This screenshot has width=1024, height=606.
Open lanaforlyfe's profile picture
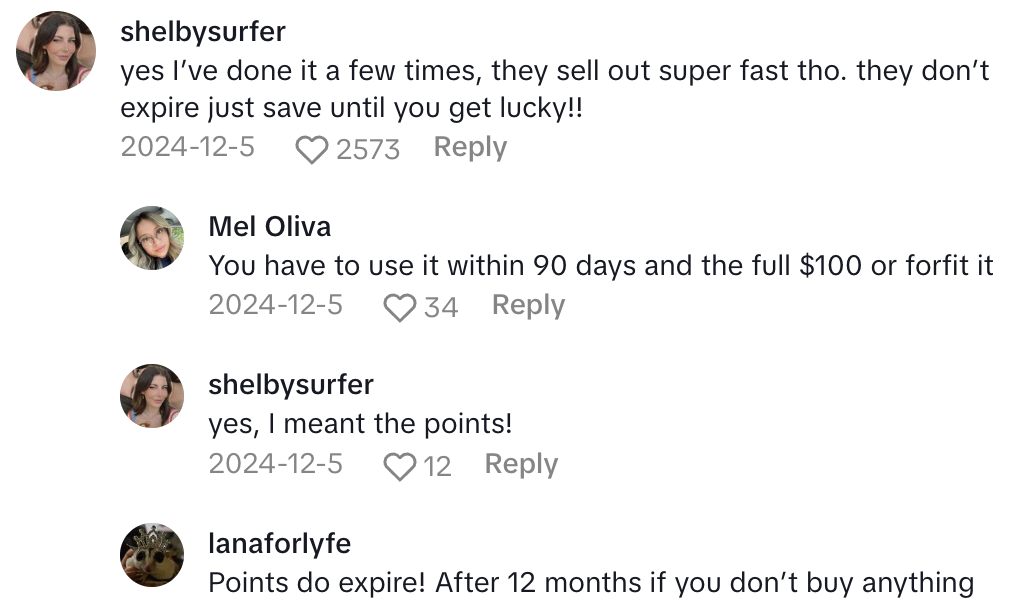click(x=152, y=554)
